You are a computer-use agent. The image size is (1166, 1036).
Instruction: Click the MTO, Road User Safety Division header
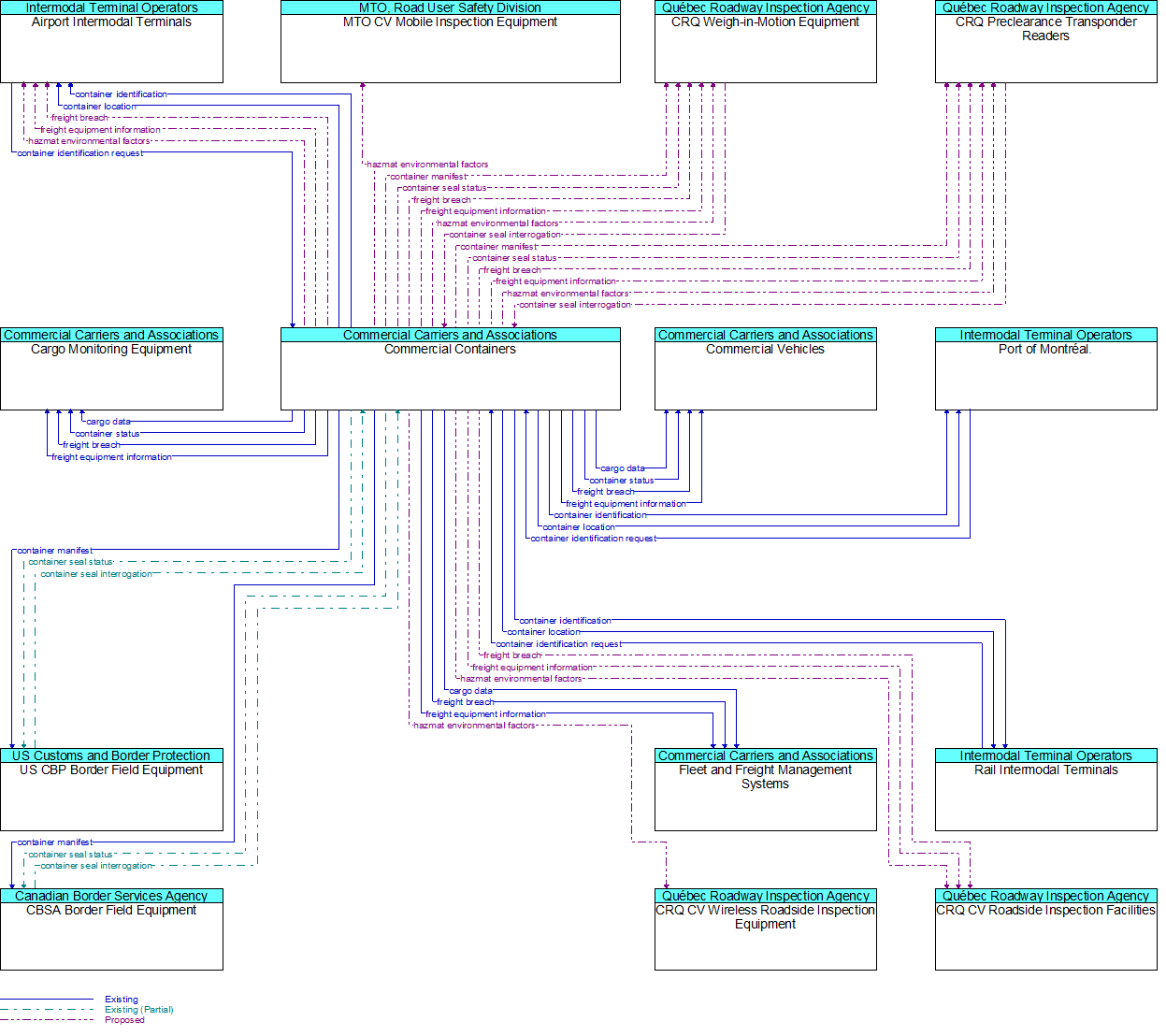[450, 7]
